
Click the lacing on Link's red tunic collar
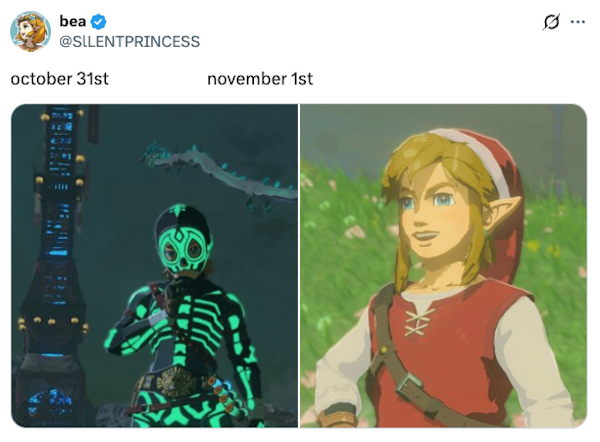[420, 322]
